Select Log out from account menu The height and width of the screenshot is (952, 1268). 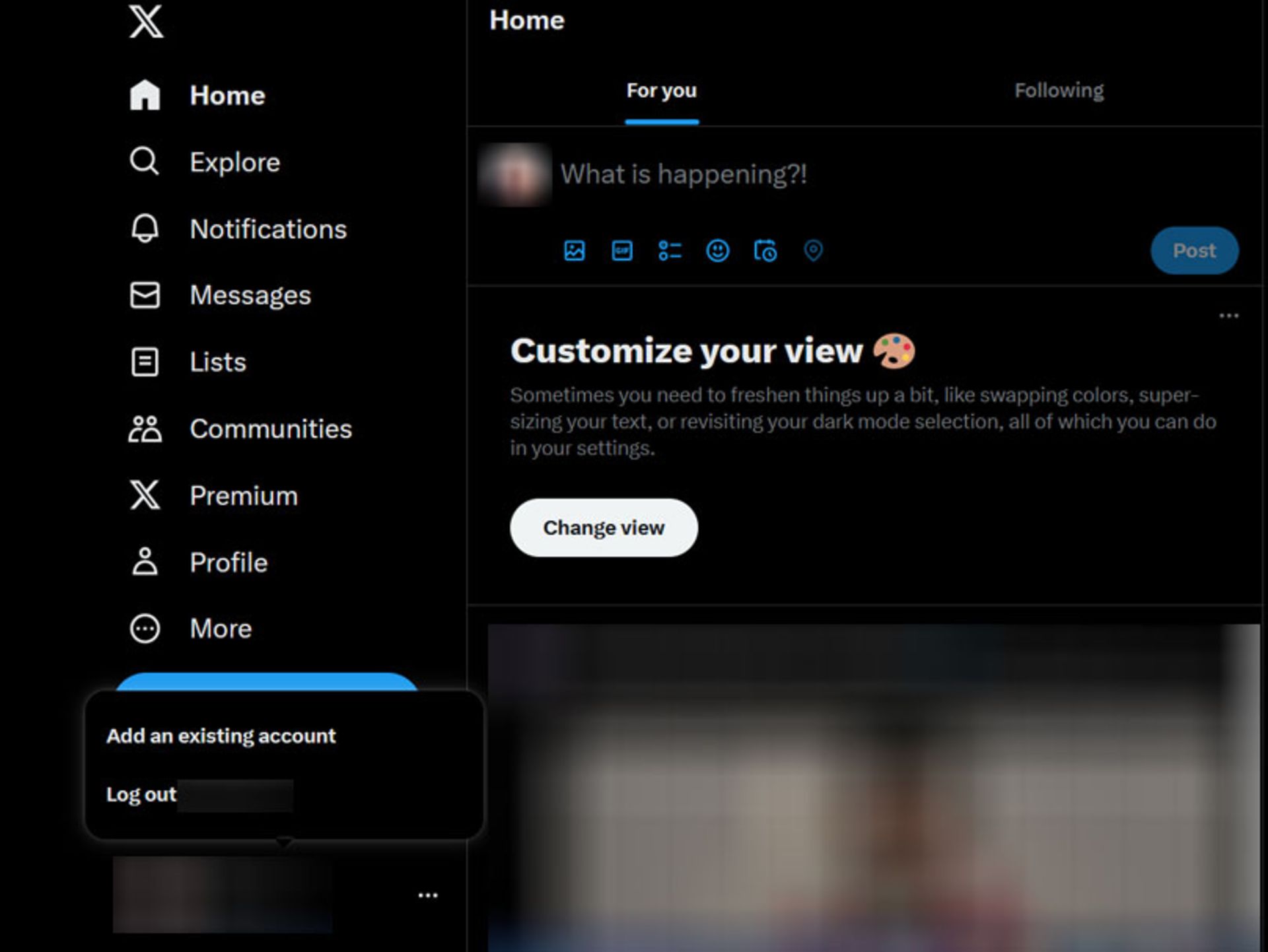141,793
